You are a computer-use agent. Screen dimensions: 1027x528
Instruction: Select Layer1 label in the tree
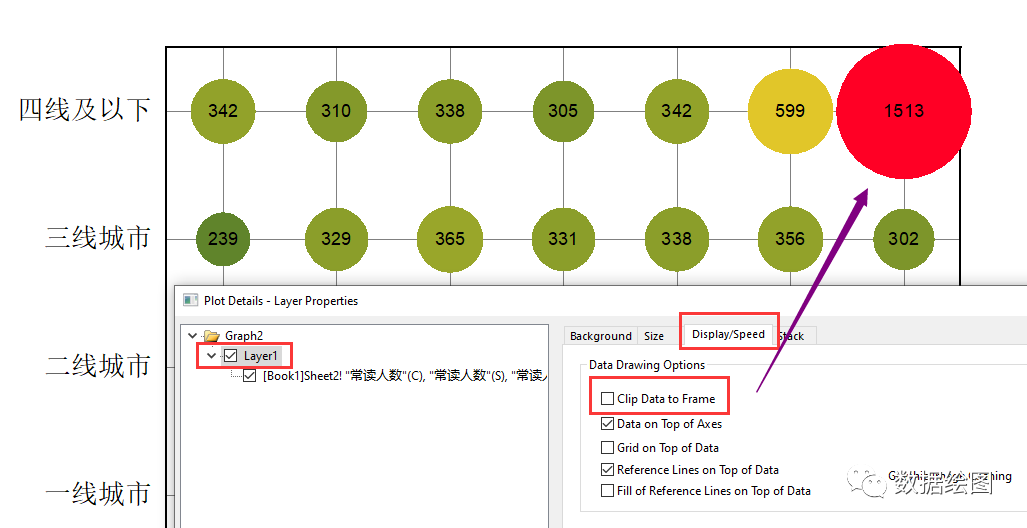262,356
